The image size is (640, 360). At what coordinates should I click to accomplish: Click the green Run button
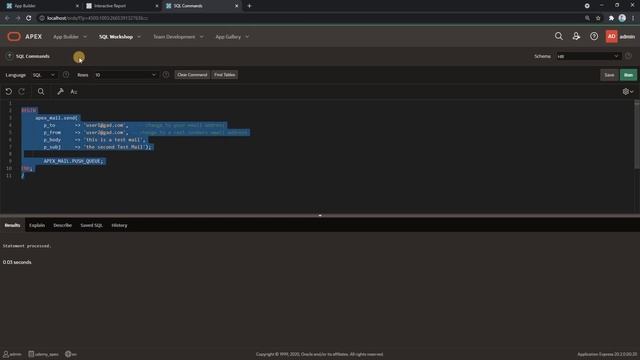[x=628, y=75]
